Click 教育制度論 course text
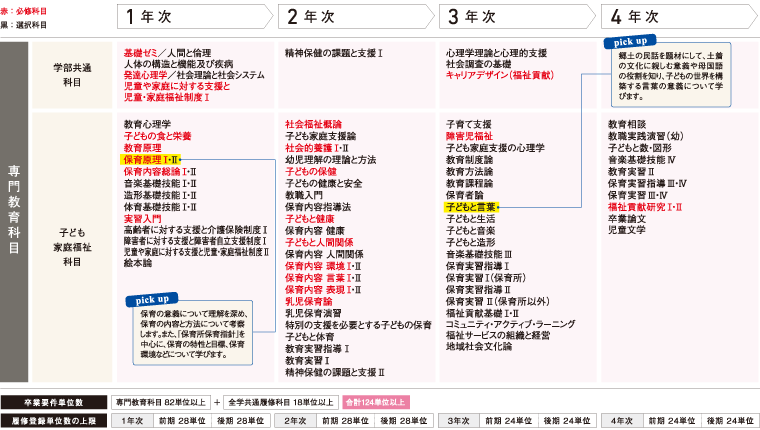Image resolution: width=760 pixels, height=430 pixels. tap(469, 159)
